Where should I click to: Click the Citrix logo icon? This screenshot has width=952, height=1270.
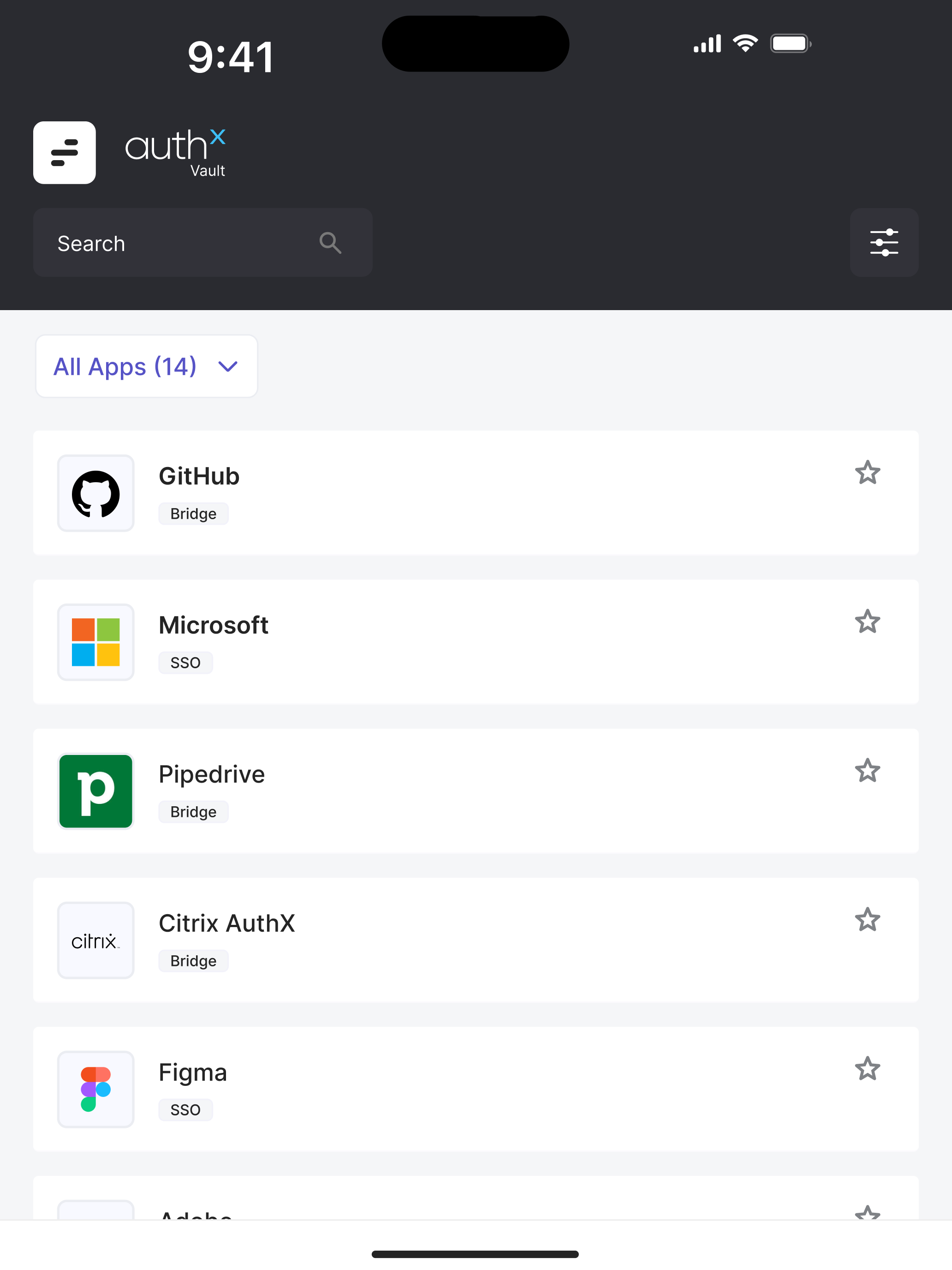click(96, 941)
